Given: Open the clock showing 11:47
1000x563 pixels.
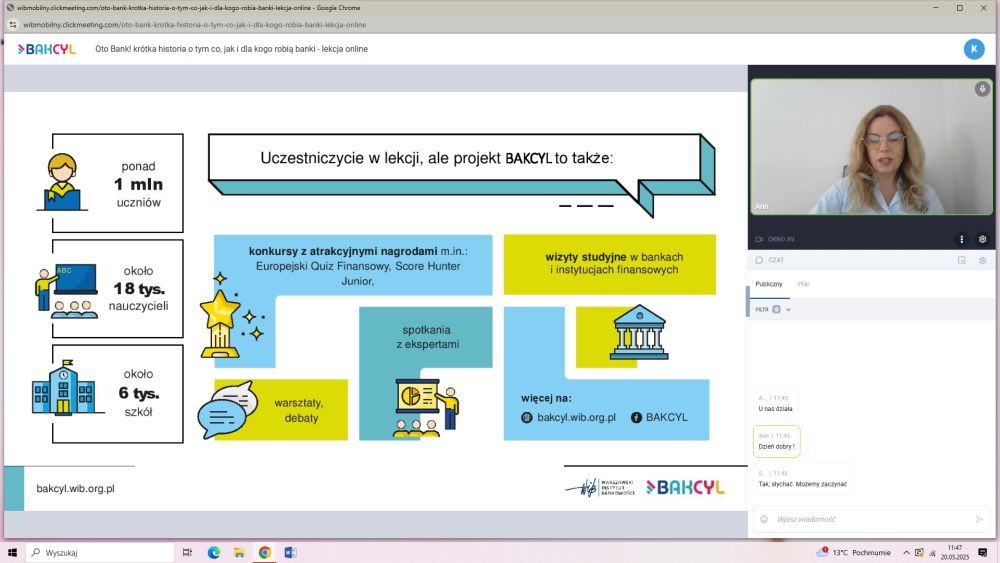Looking at the screenshot, I should [x=955, y=552].
